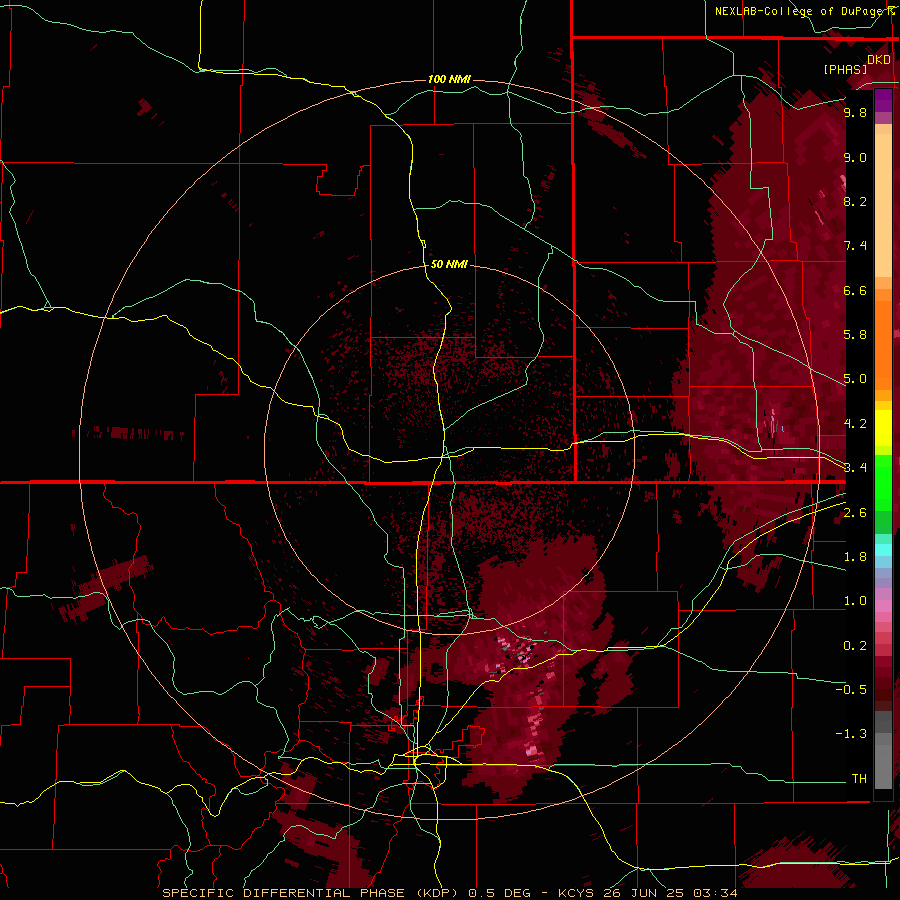Click the 5.0 value on the color scale
900x900 pixels.
click(855, 379)
